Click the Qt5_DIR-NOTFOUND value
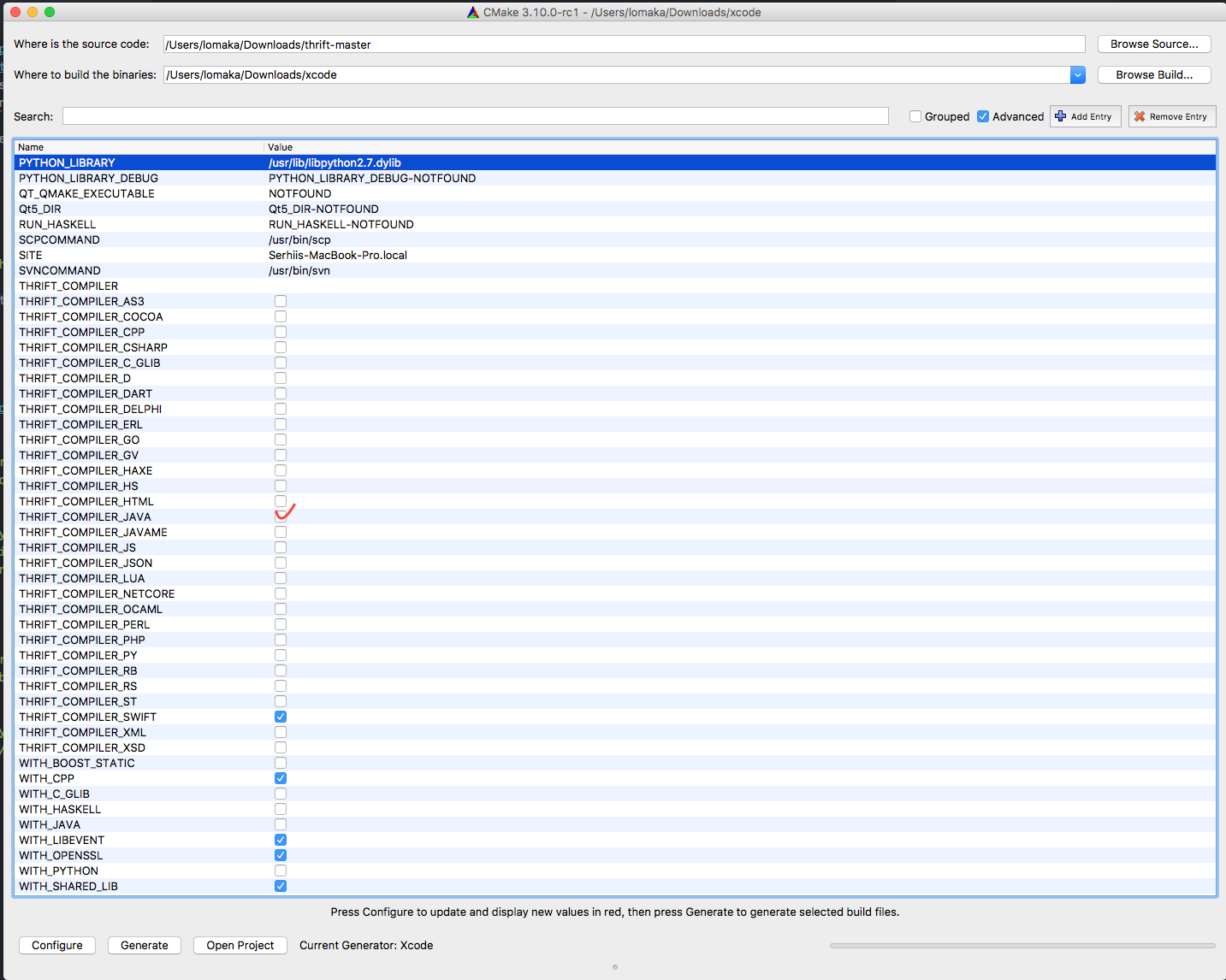Screen dimensions: 1226x980 pyautogui.click(x=323, y=209)
